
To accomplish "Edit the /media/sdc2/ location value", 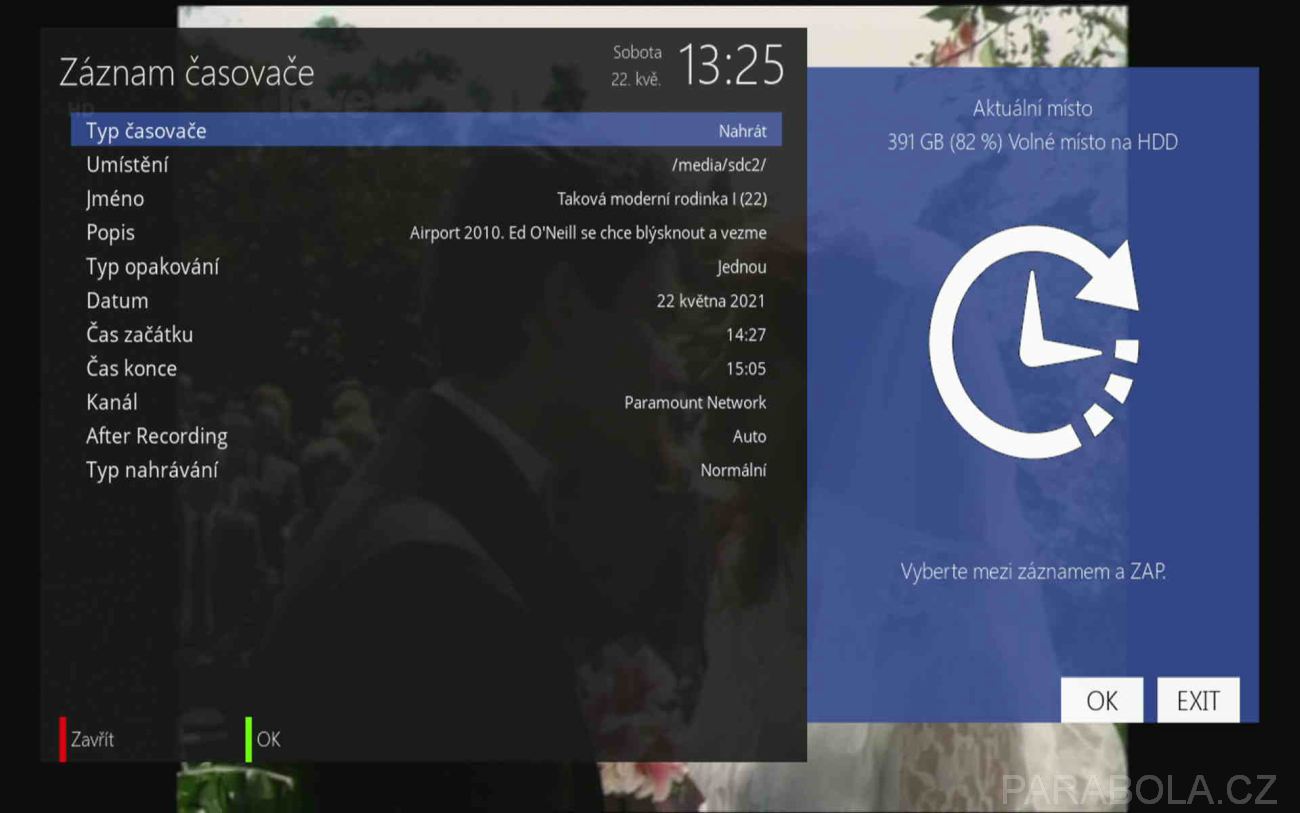I will [x=720, y=165].
